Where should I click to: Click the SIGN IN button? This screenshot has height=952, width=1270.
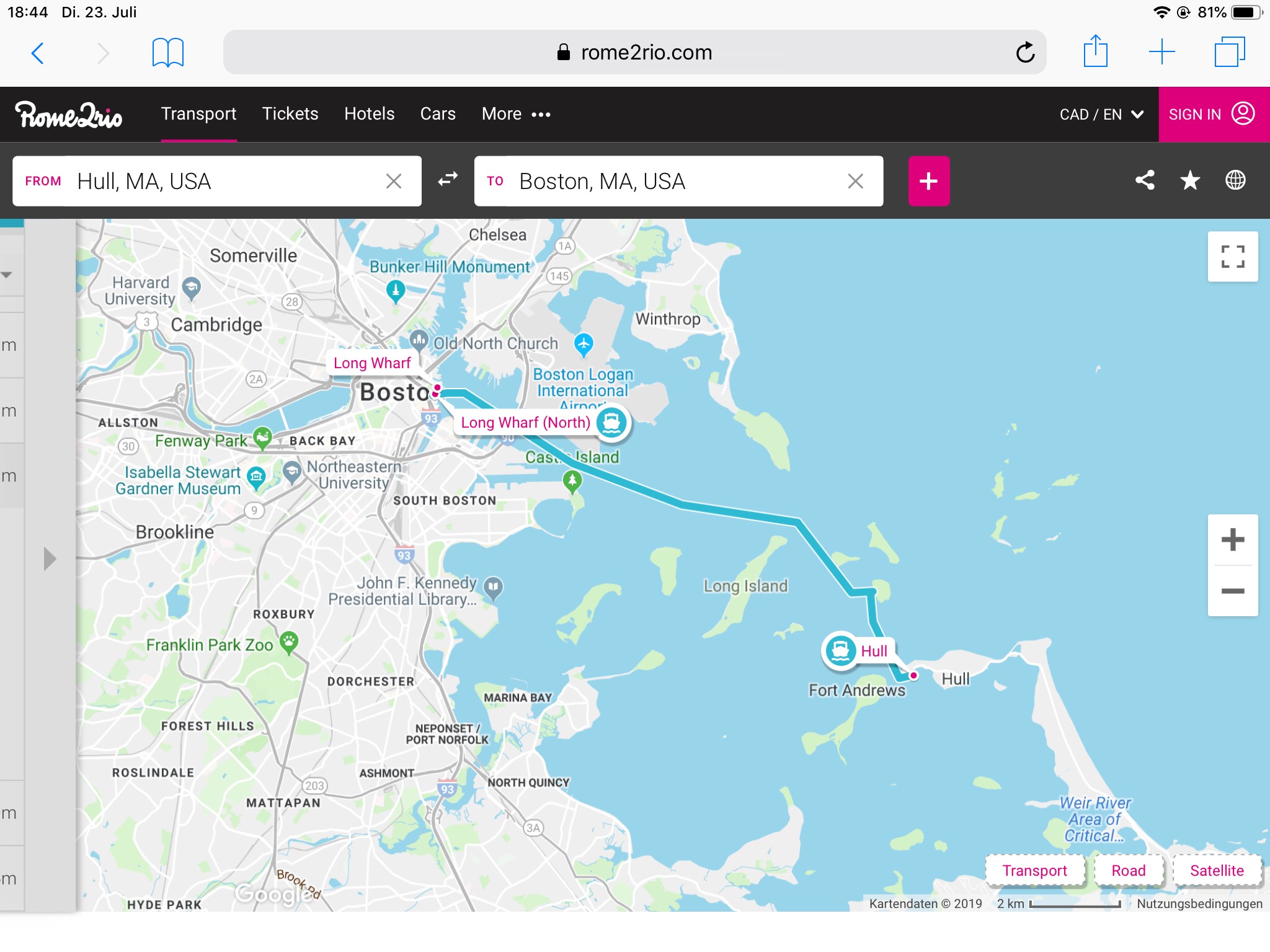click(1214, 115)
